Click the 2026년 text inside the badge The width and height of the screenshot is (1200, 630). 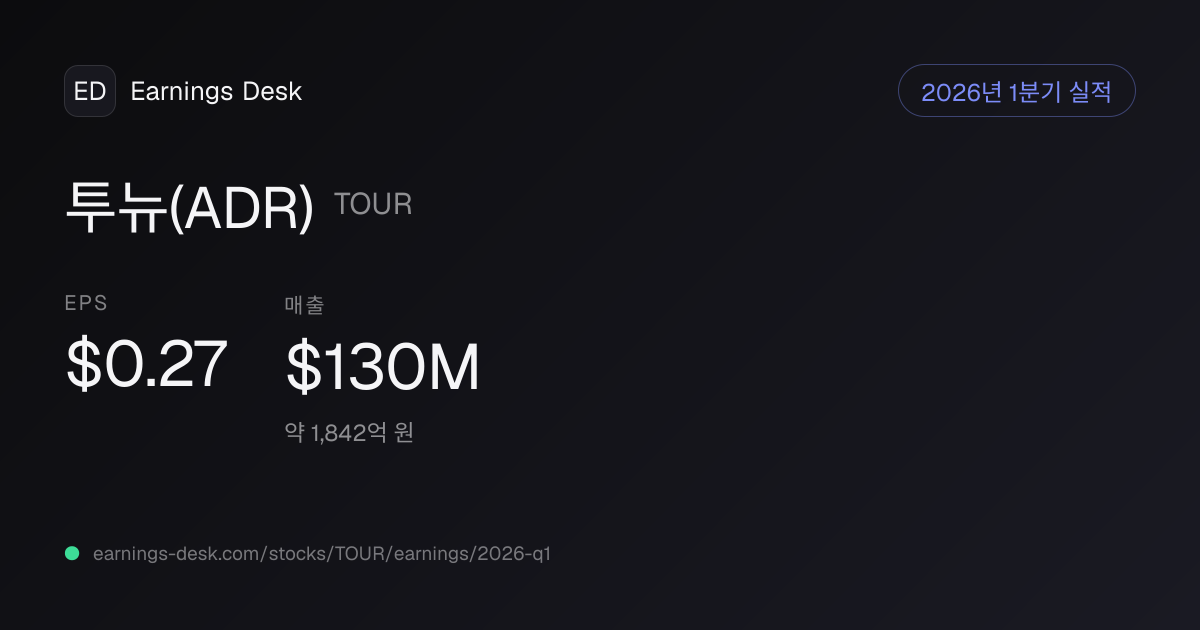pos(961,92)
